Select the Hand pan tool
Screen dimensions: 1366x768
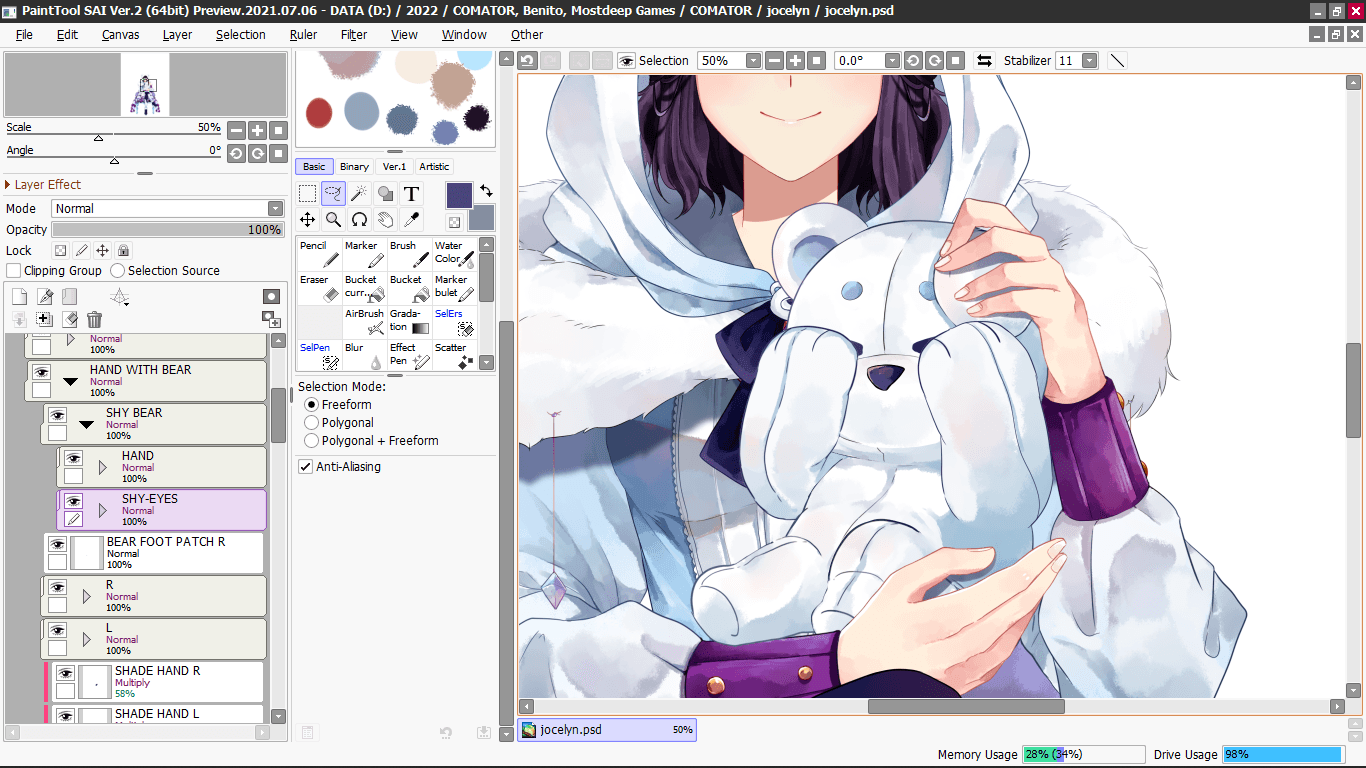pyautogui.click(x=385, y=219)
